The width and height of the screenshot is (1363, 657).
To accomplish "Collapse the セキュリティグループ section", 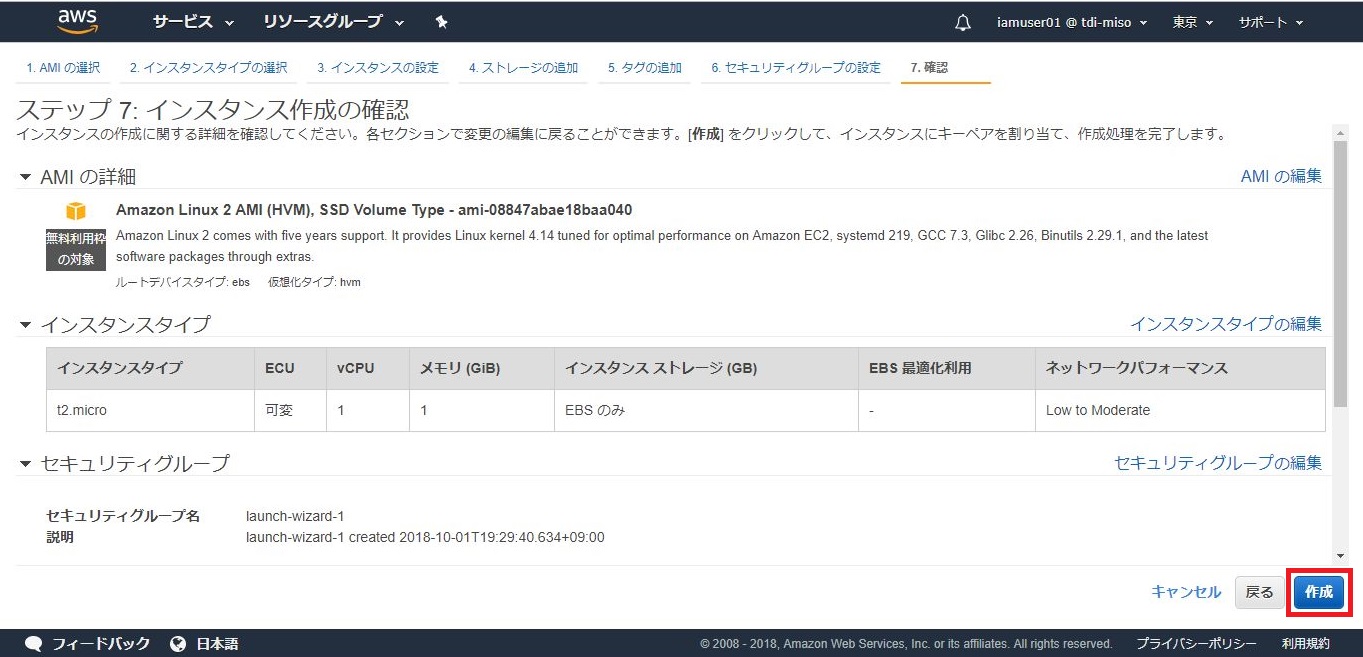I will [x=26, y=464].
